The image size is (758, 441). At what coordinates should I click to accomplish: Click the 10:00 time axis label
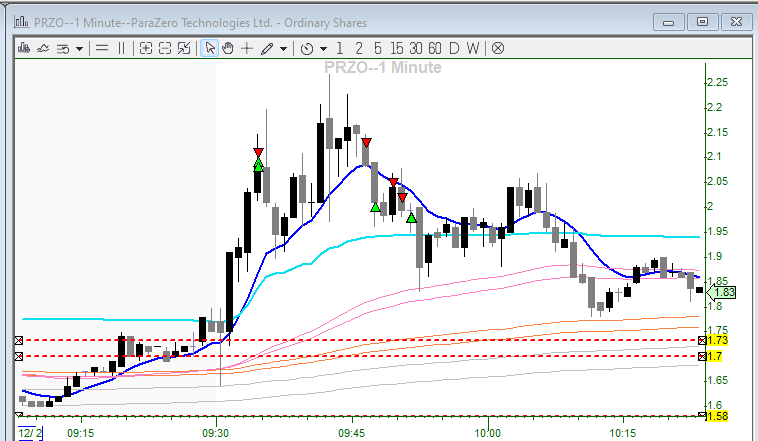pyautogui.click(x=487, y=433)
